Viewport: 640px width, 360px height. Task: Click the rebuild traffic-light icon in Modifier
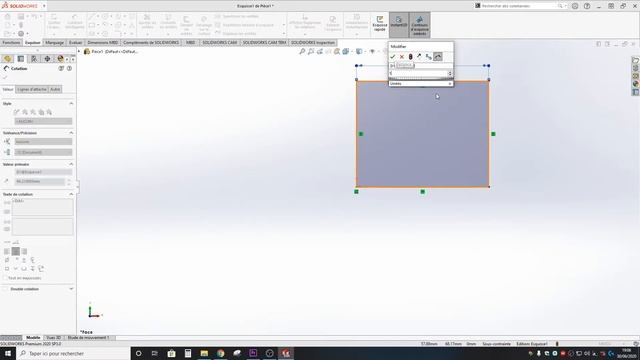(411, 57)
